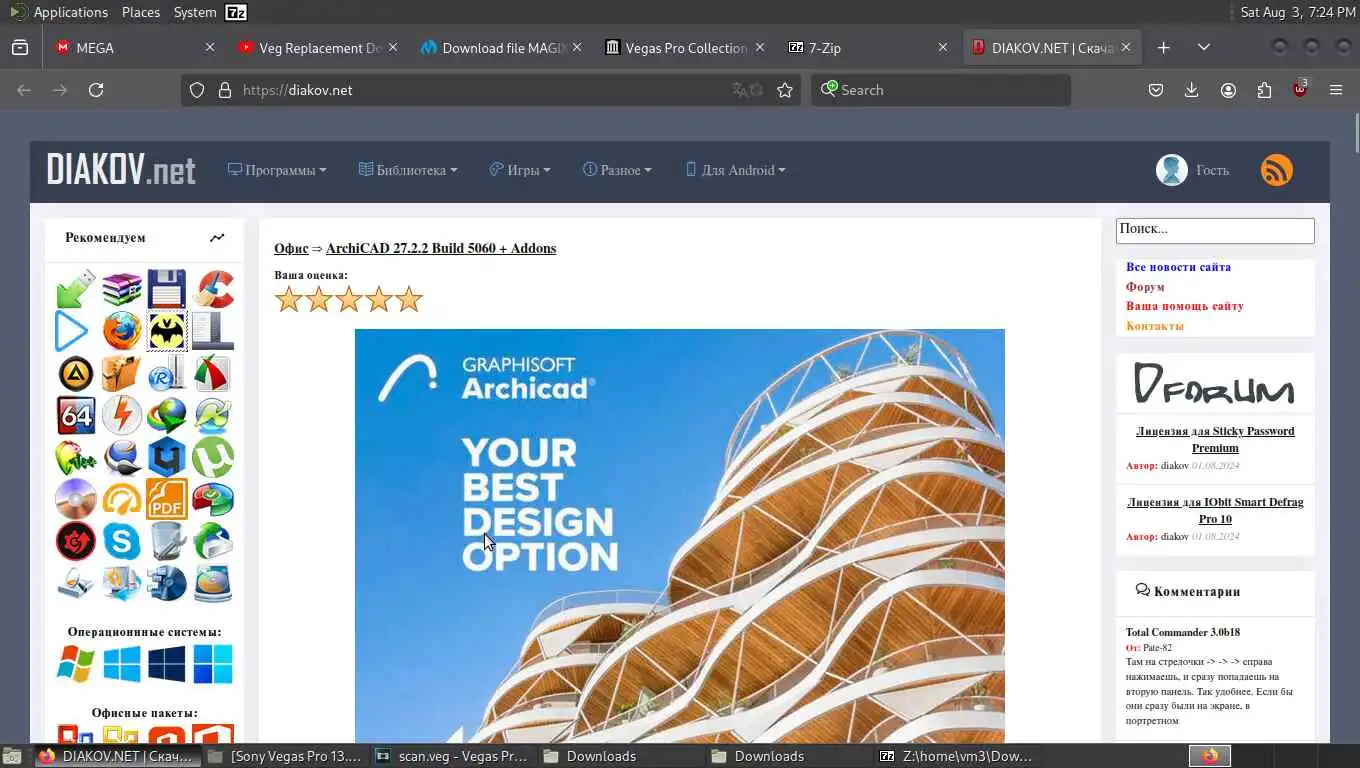Switch to the Download file MAGIX tab
The width and height of the screenshot is (1360, 768).
(501, 47)
